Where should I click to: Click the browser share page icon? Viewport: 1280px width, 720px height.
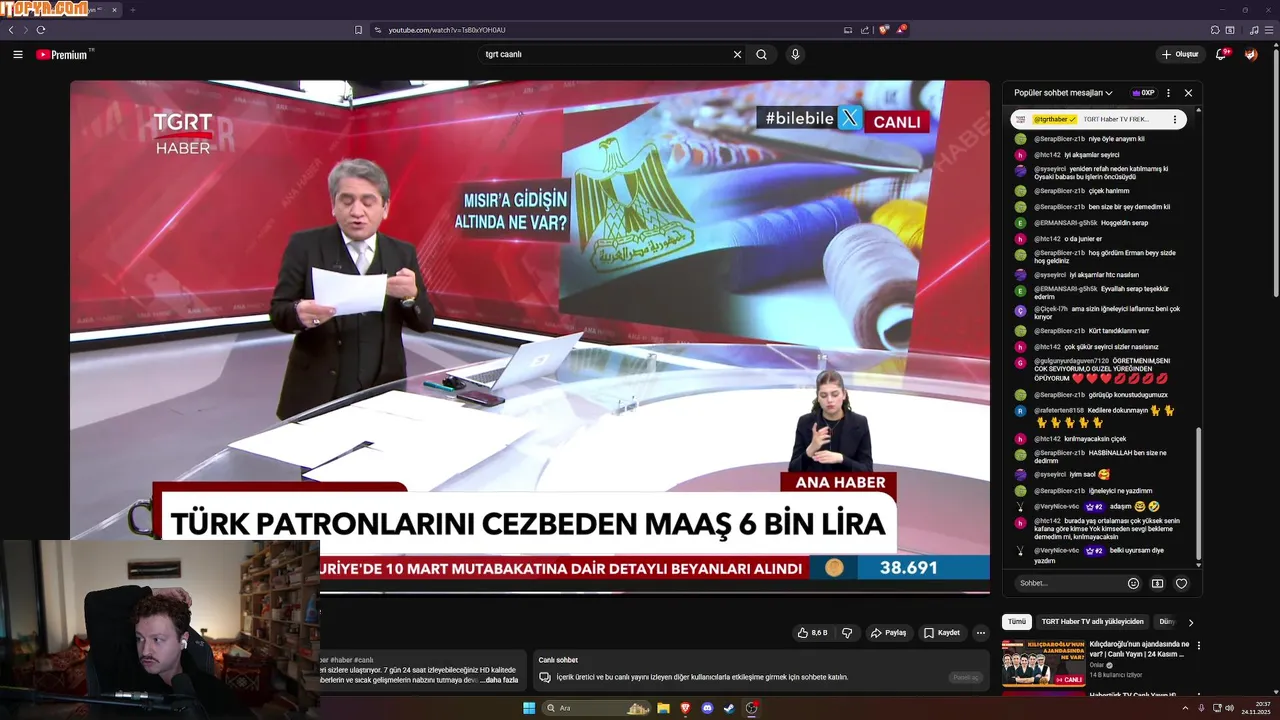(x=865, y=30)
